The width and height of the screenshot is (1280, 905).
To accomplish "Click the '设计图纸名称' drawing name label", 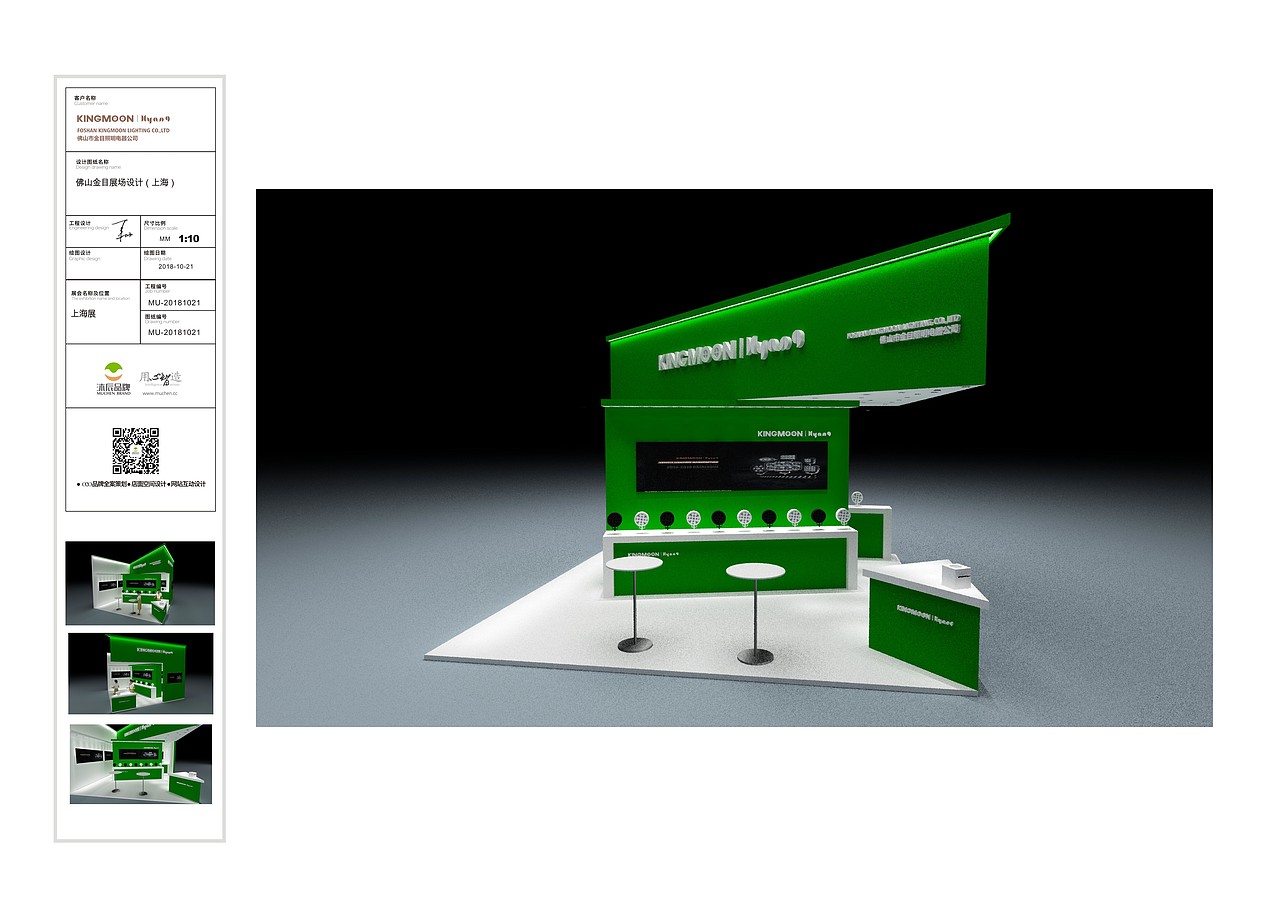I will tap(91, 161).
